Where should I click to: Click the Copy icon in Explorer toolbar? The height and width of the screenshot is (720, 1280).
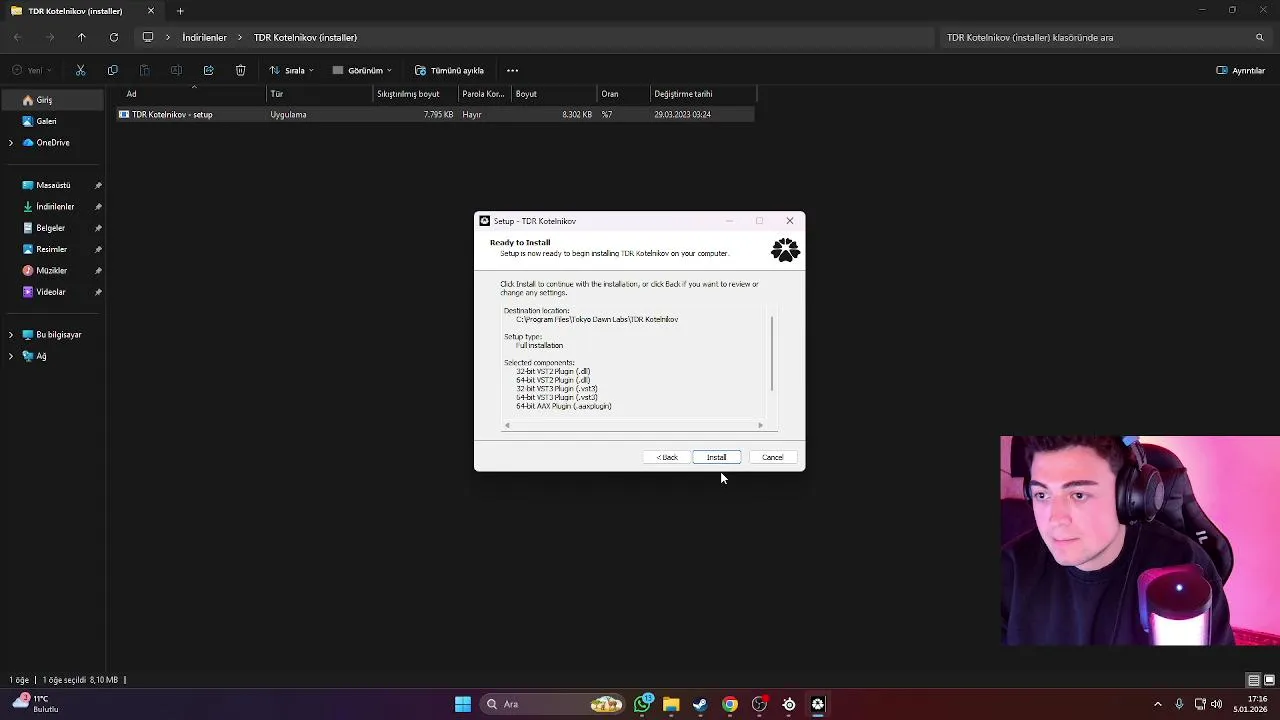pos(112,70)
